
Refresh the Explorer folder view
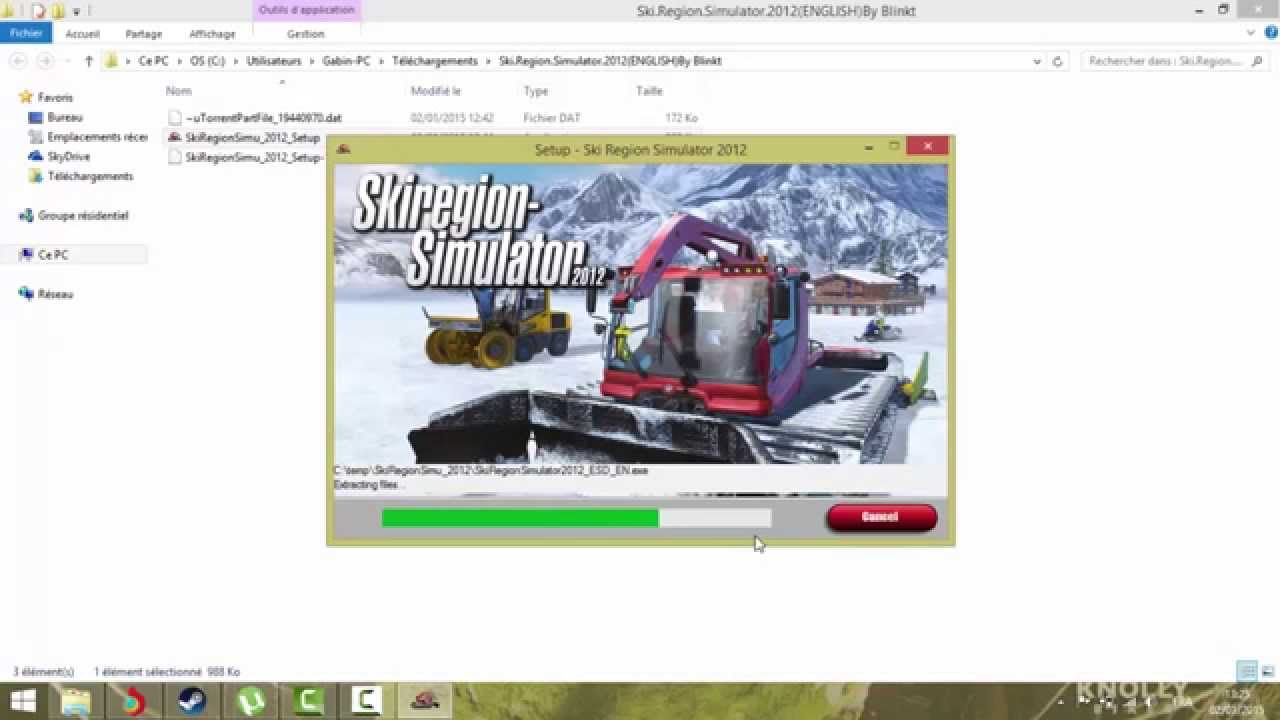pyautogui.click(x=1058, y=61)
